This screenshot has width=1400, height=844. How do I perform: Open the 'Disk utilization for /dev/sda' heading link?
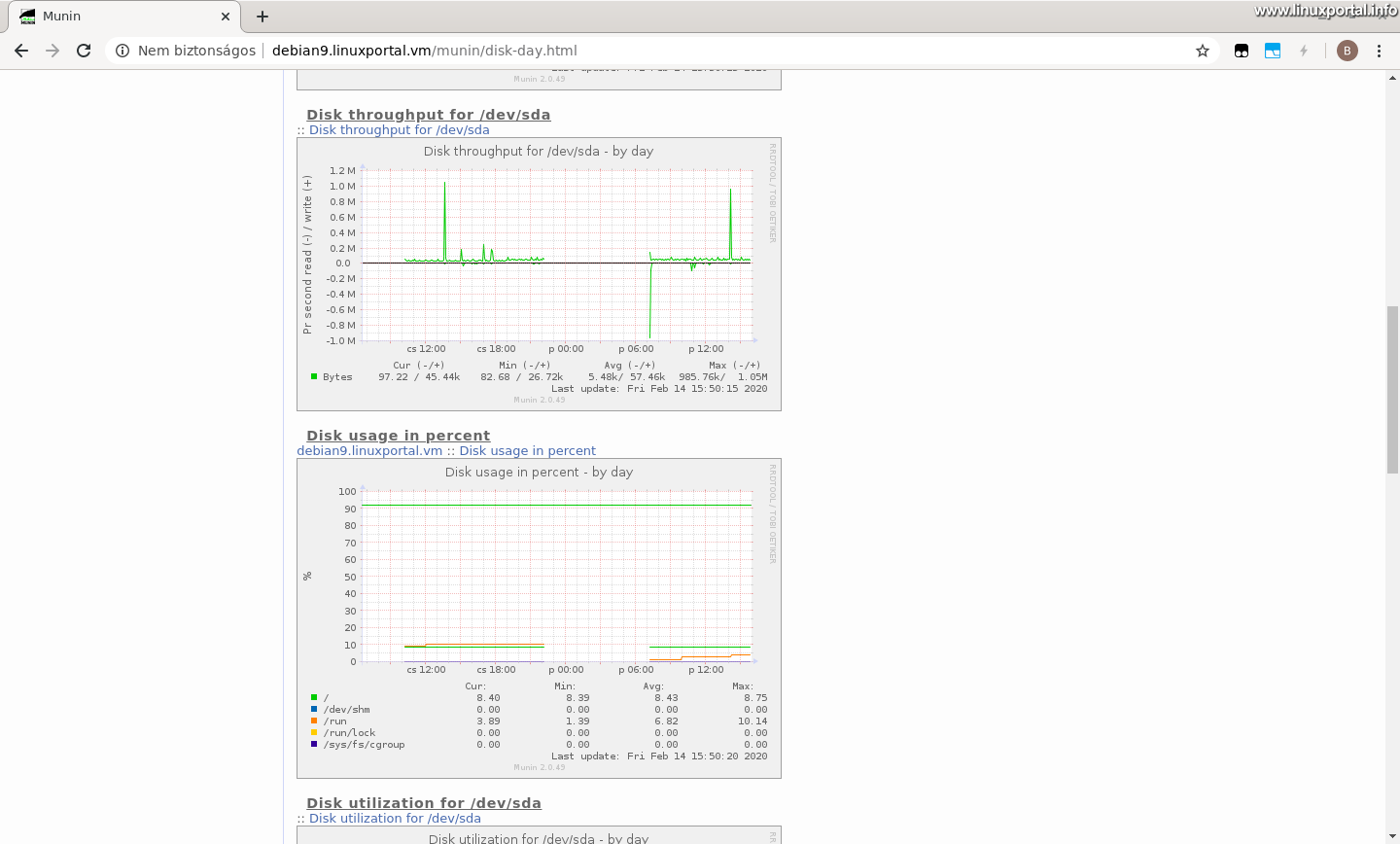click(423, 802)
